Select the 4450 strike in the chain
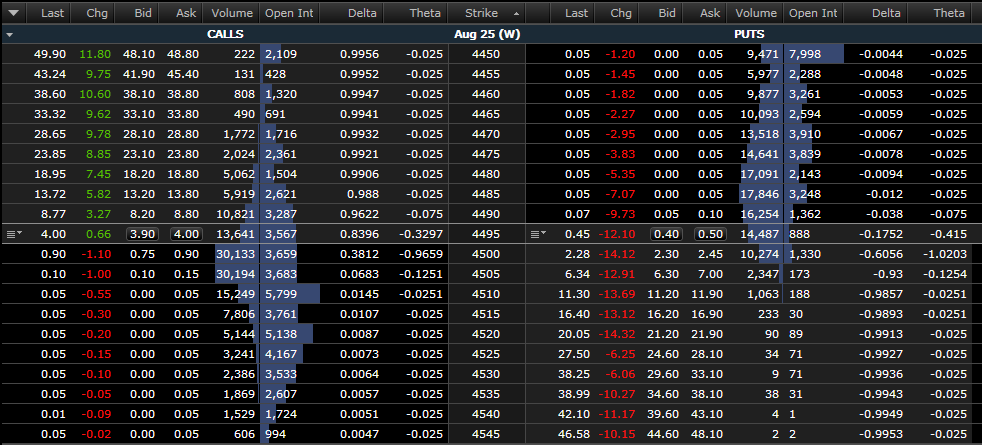This screenshot has width=982, height=445. (x=486, y=53)
